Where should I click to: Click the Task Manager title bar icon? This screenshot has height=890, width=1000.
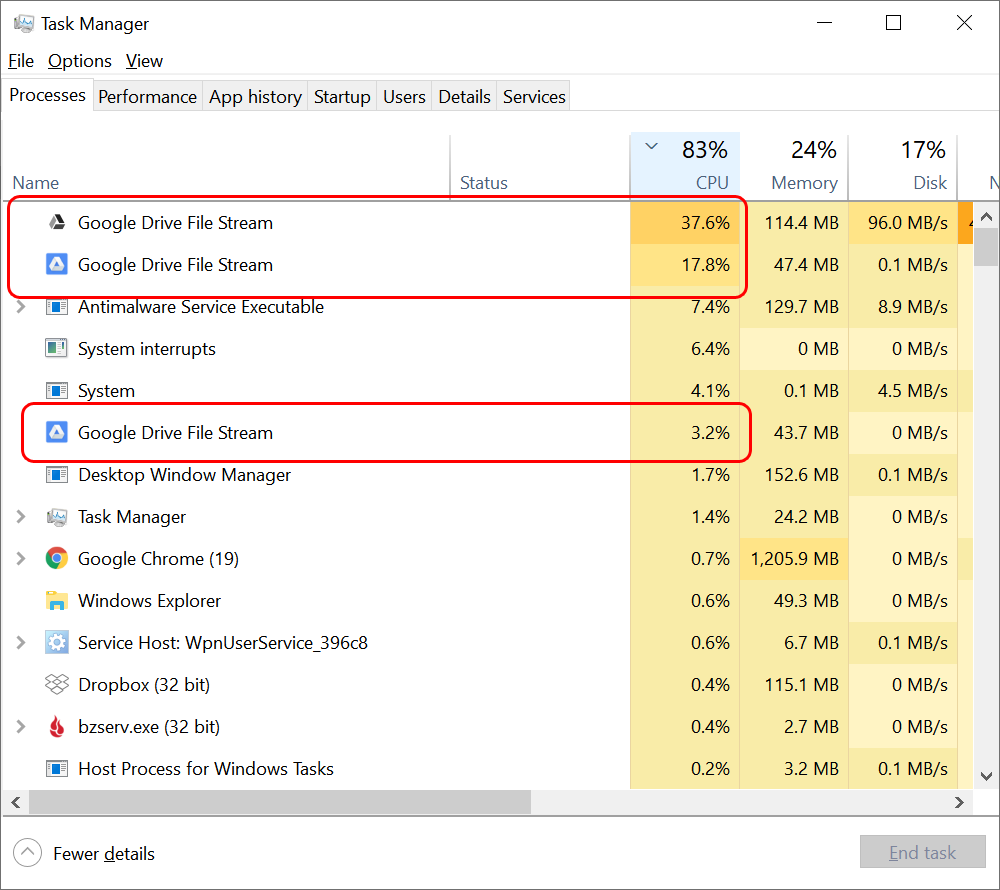[24, 24]
